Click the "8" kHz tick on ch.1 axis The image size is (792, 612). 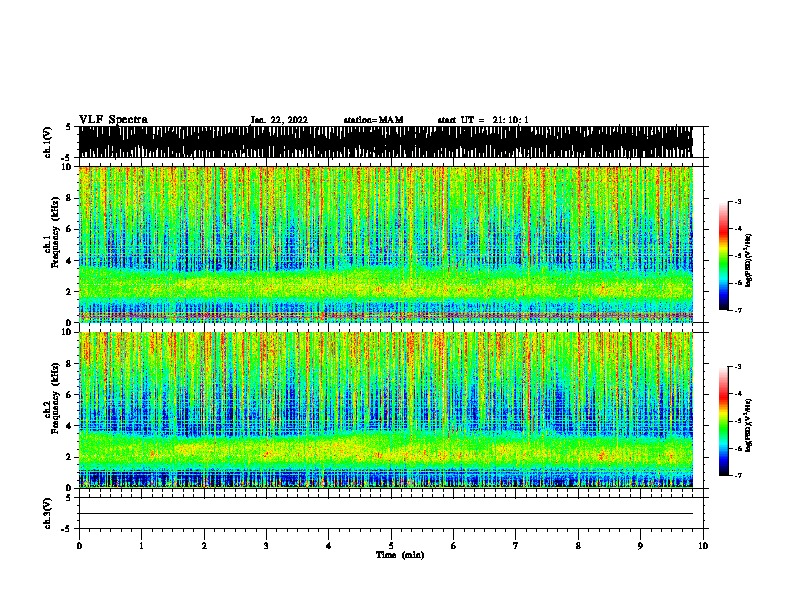69,198
